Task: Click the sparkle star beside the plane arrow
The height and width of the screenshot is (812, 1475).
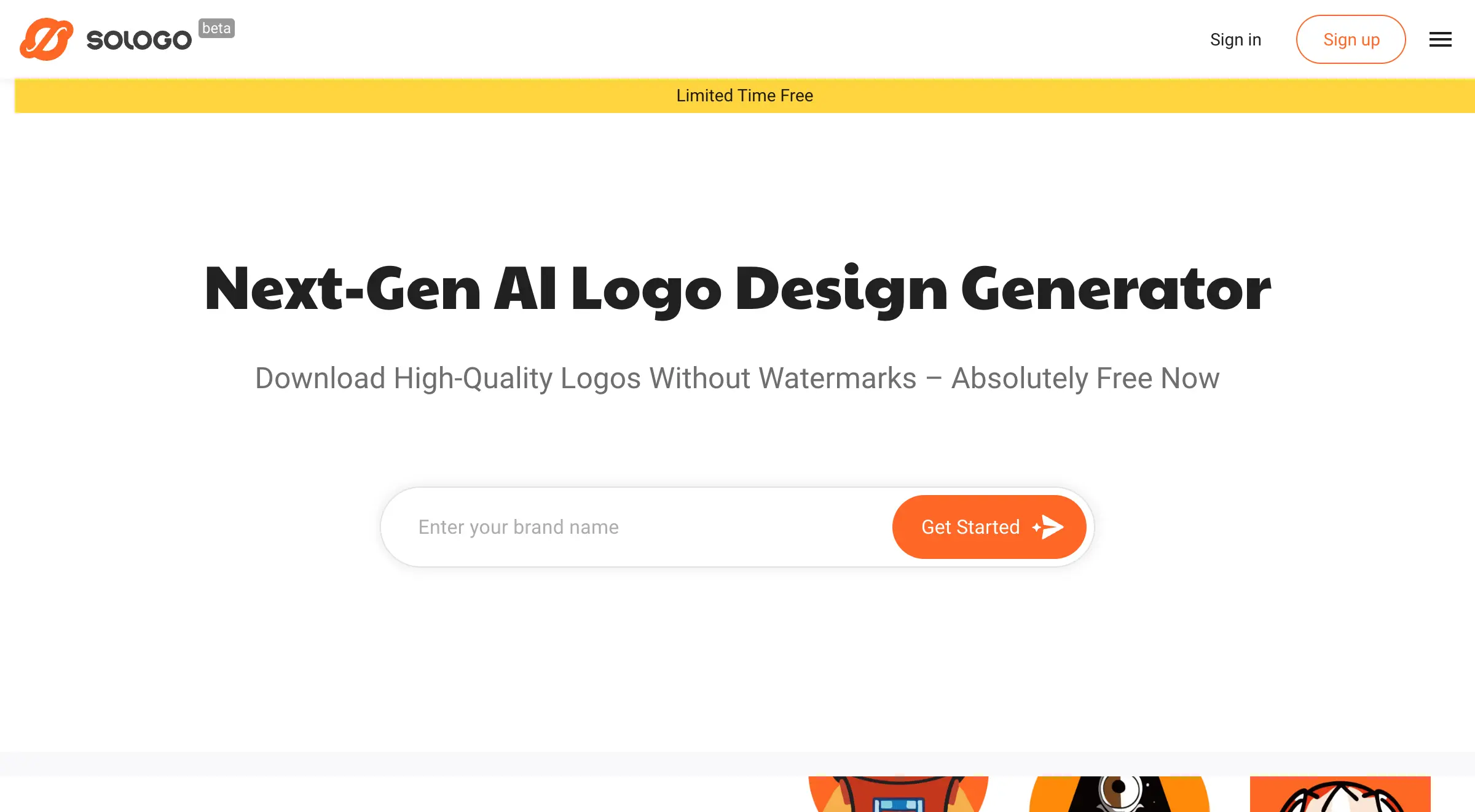Action: (x=1037, y=527)
